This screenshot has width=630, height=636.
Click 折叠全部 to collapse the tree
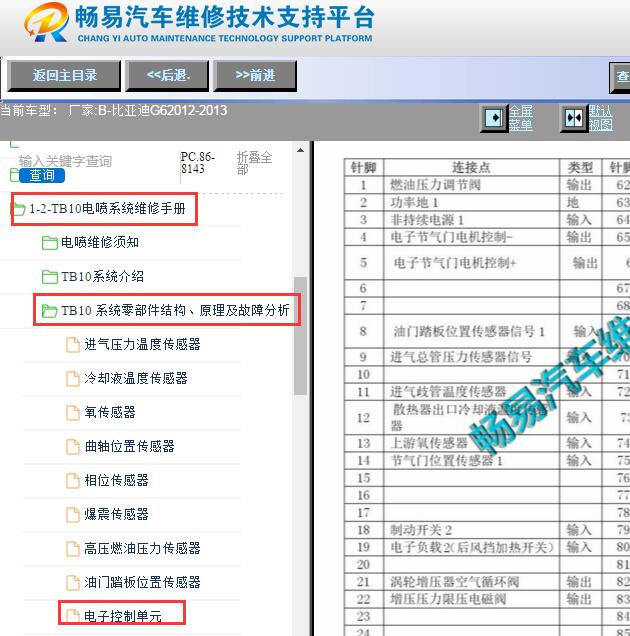254,162
